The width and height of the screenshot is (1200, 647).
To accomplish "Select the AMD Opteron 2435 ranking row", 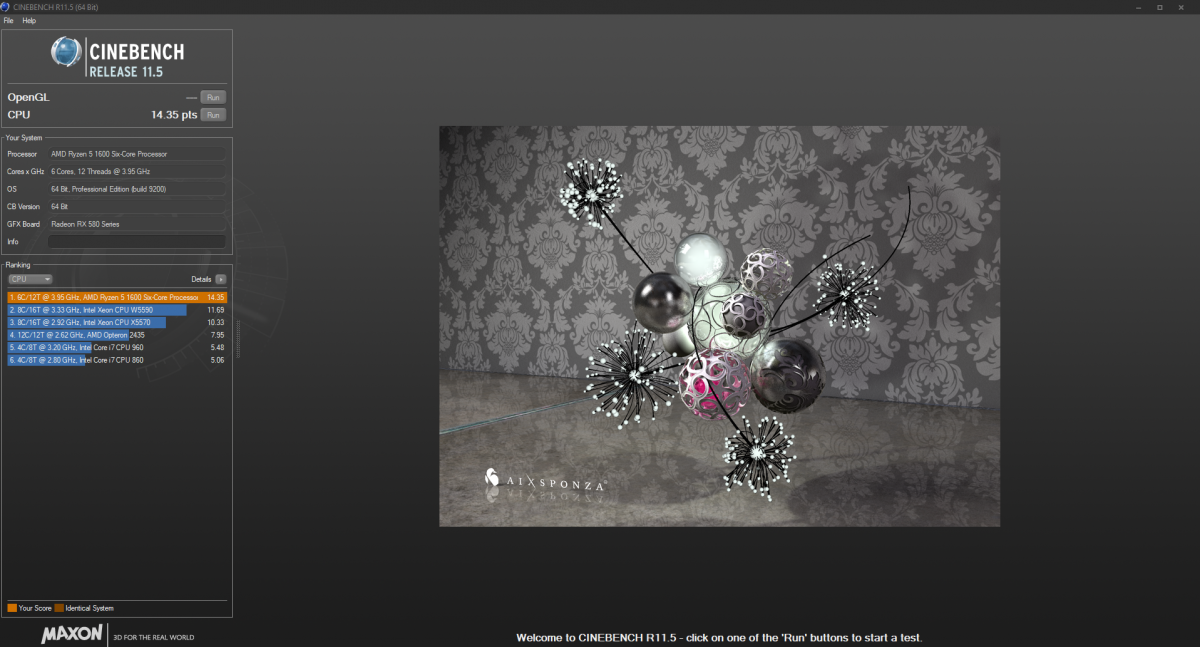I will click(117, 334).
